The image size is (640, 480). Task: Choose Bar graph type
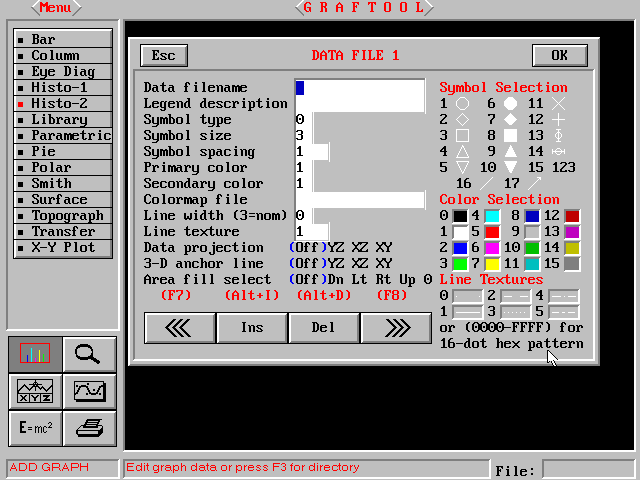[x=63, y=39]
